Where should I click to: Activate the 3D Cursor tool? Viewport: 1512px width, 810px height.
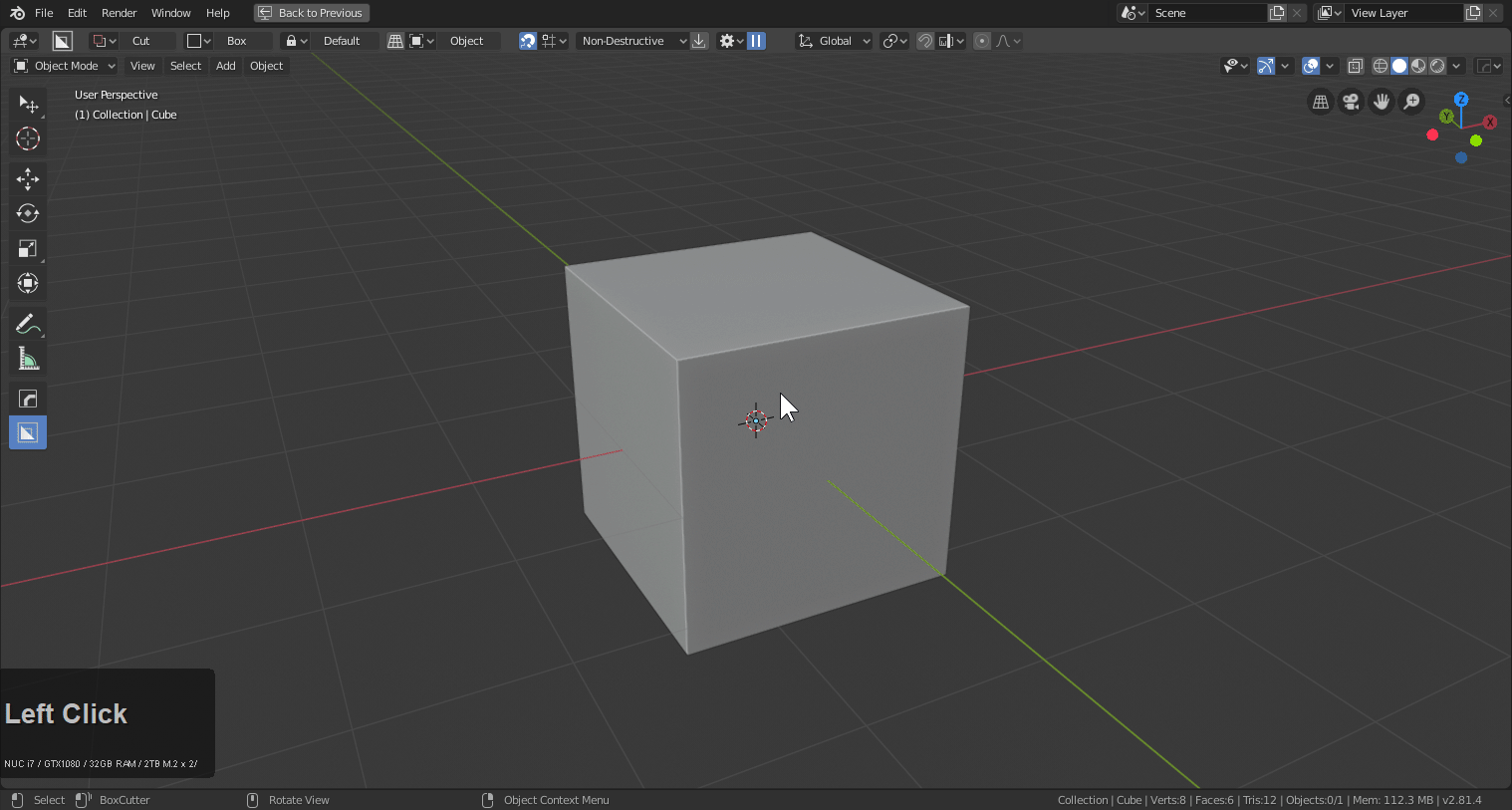28,138
